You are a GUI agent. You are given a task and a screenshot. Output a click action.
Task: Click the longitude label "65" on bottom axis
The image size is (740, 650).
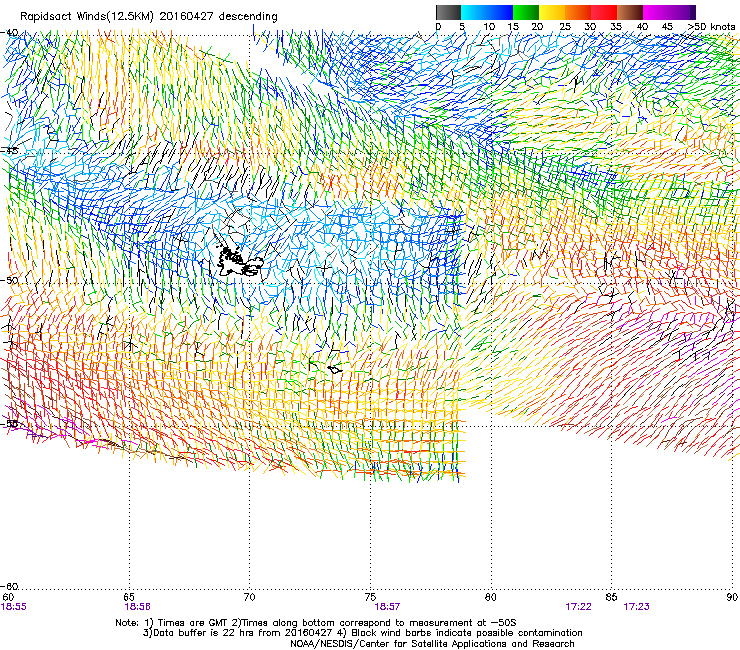click(x=129, y=597)
